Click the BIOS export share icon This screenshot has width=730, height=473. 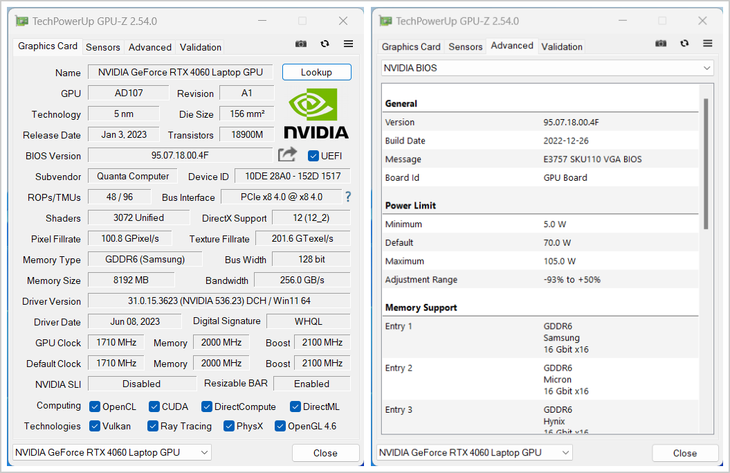(287, 155)
